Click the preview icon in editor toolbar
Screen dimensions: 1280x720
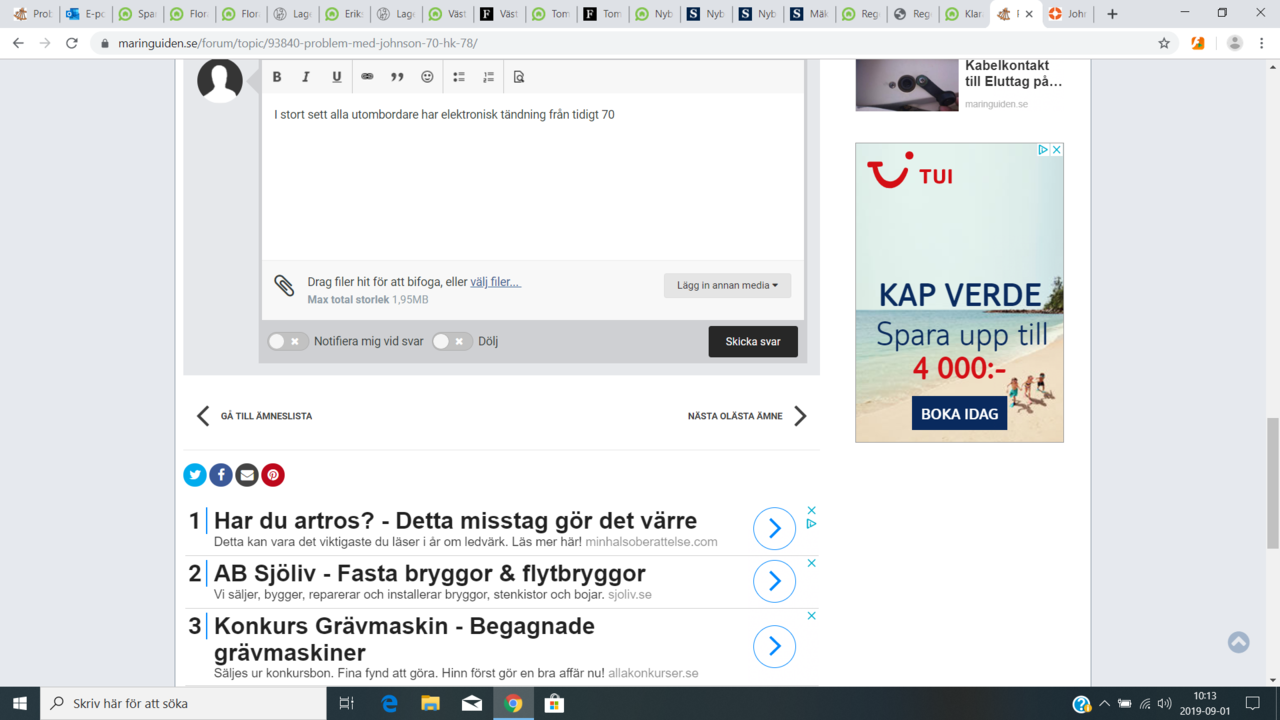518,77
